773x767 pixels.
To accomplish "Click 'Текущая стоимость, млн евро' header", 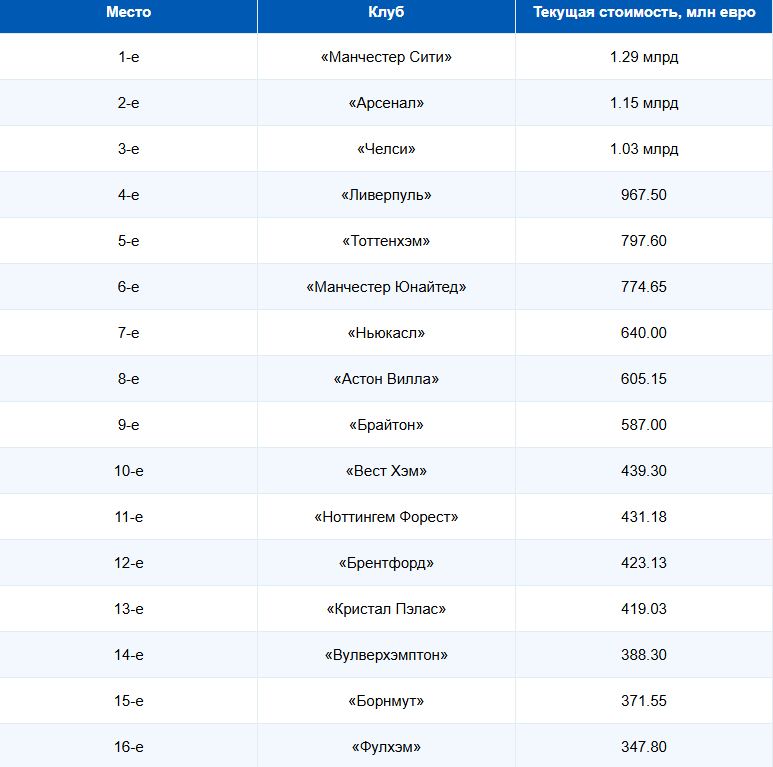I will 643,16.
